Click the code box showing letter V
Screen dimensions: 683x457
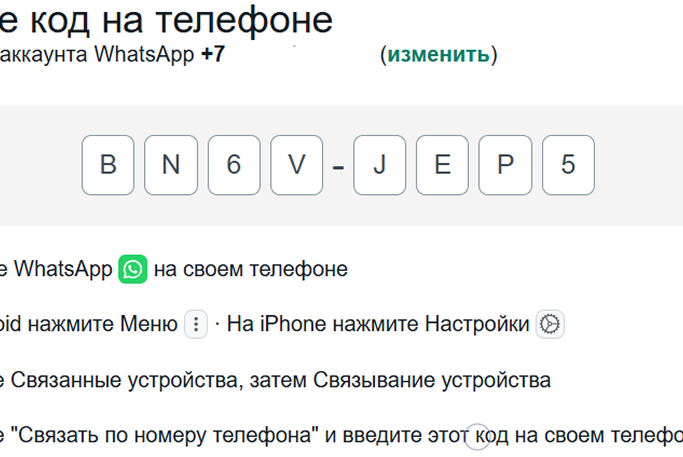point(297,164)
